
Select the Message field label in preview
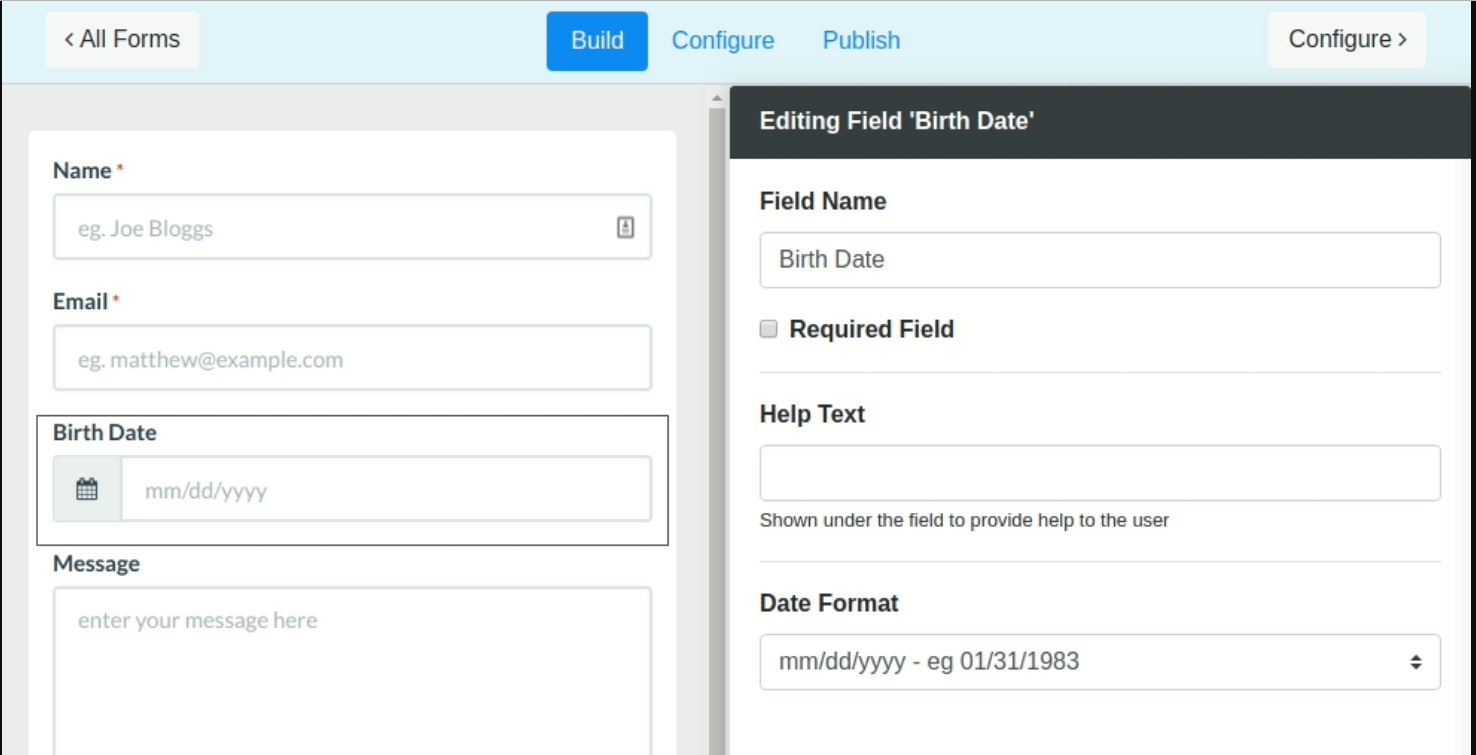point(96,564)
